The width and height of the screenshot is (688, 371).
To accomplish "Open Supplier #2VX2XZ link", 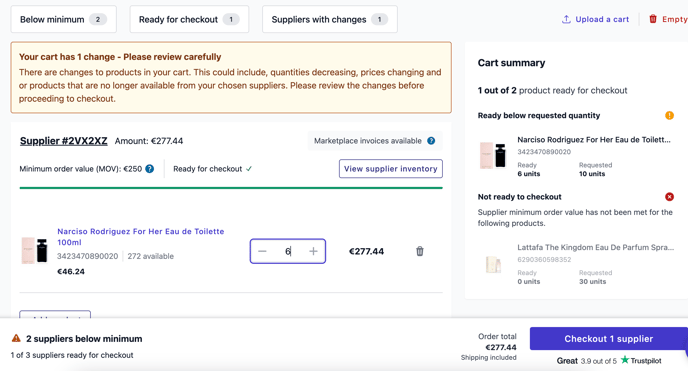I will click(x=64, y=141).
